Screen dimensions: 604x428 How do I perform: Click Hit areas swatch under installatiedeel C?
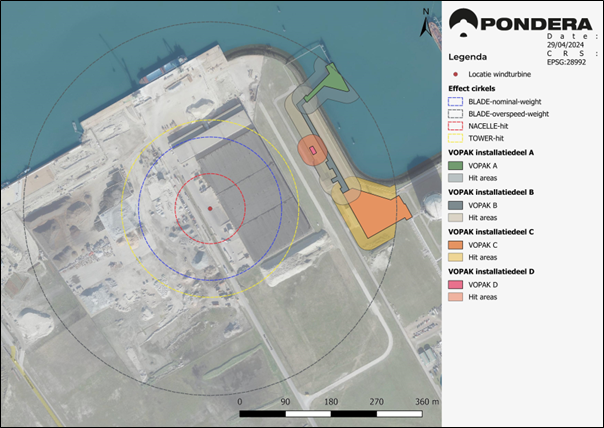(x=455, y=257)
